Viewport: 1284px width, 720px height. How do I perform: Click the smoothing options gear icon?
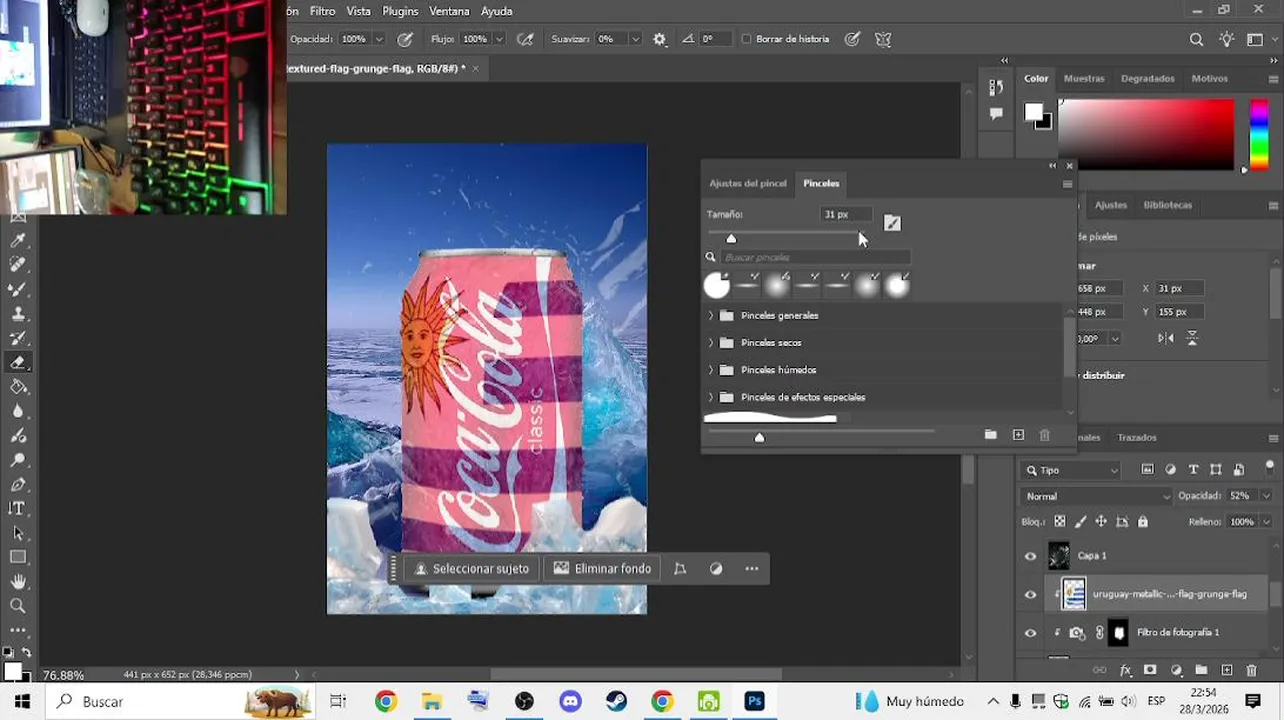coord(659,39)
